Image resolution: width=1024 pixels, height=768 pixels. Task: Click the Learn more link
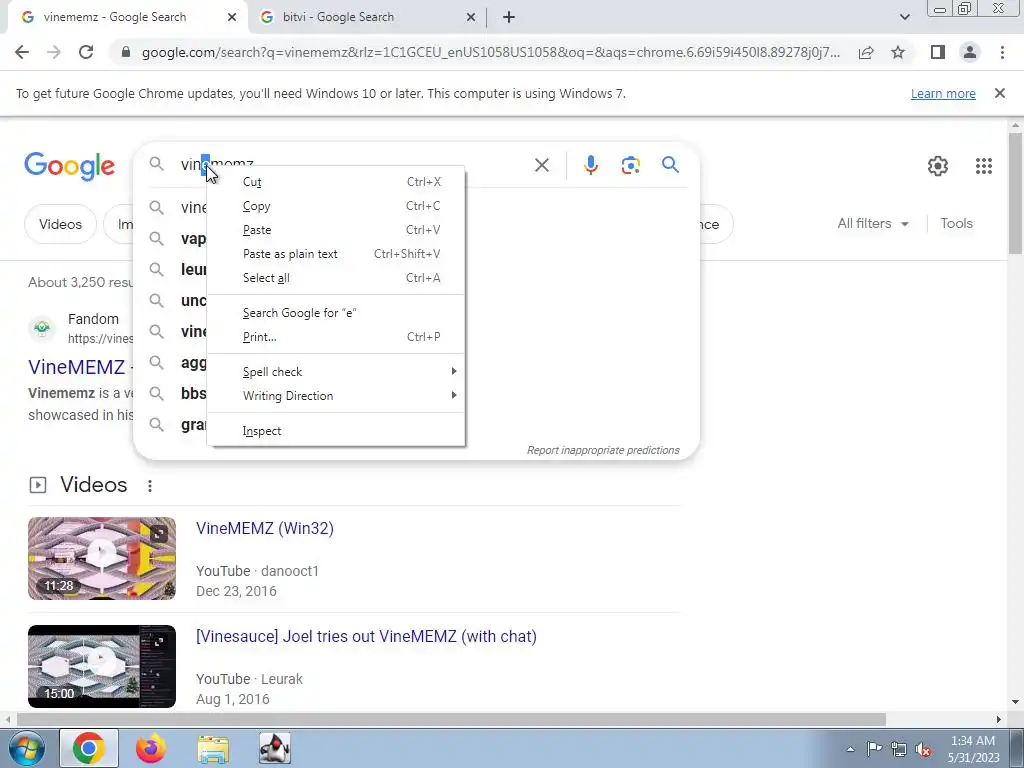click(943, 93)
